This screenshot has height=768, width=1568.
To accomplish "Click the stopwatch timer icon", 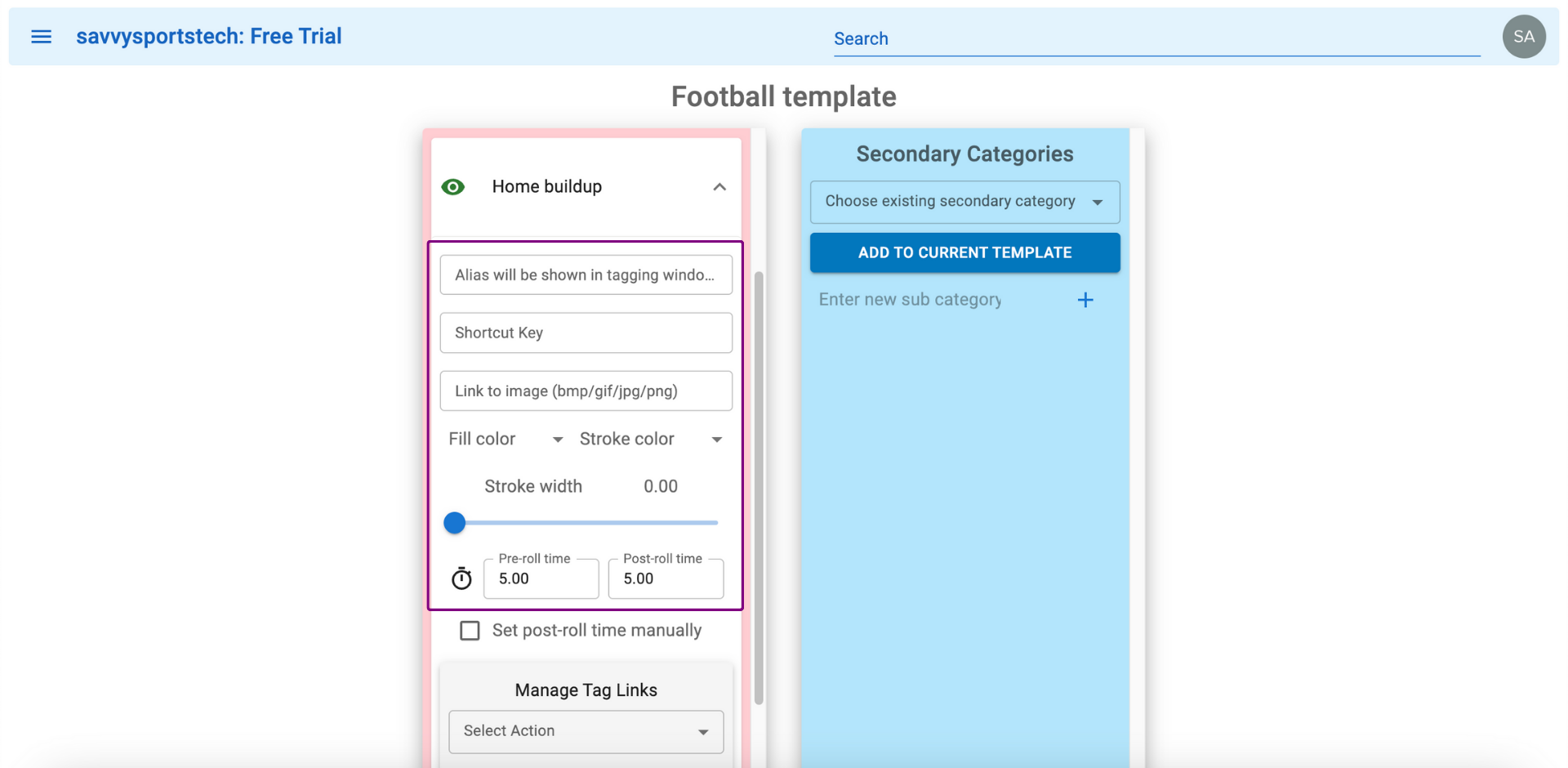I will click(461, 578).
